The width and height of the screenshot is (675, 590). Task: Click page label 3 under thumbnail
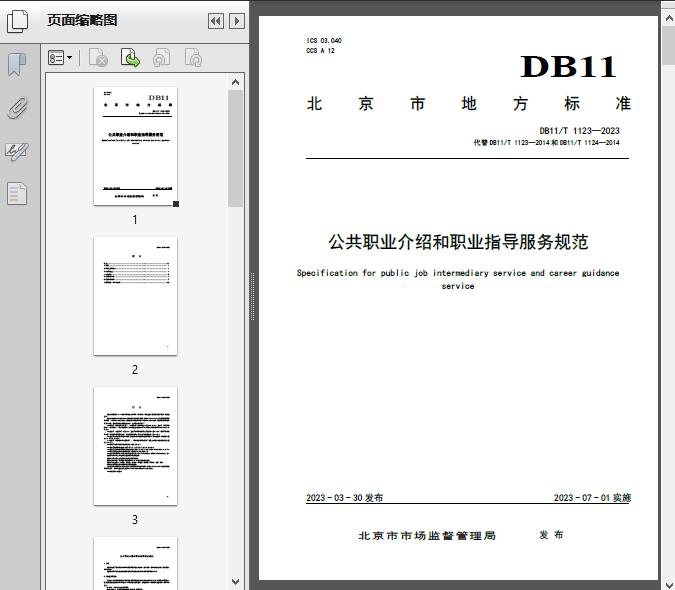click(135, 519)
